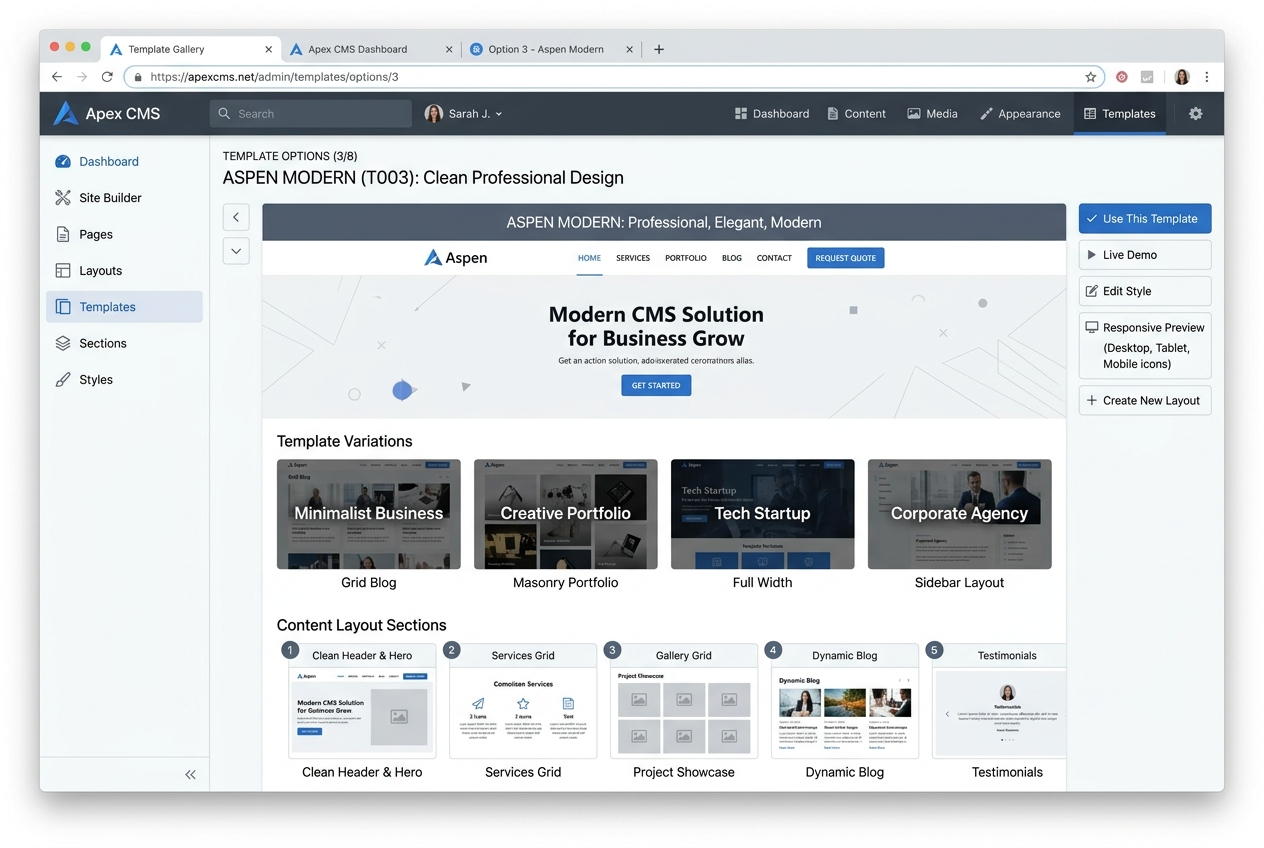Bookmark this page with the star icon
This screenshot has width=1264, height=848.
[1090, 77]
